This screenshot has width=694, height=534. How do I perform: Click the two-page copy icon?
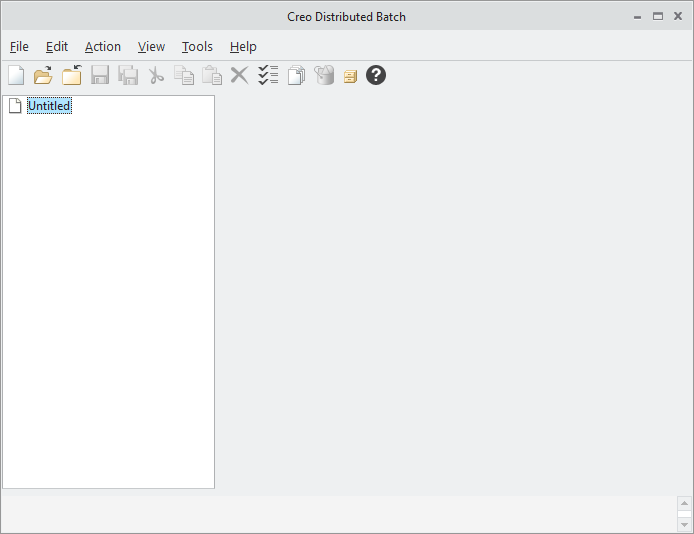coord(184,75)
